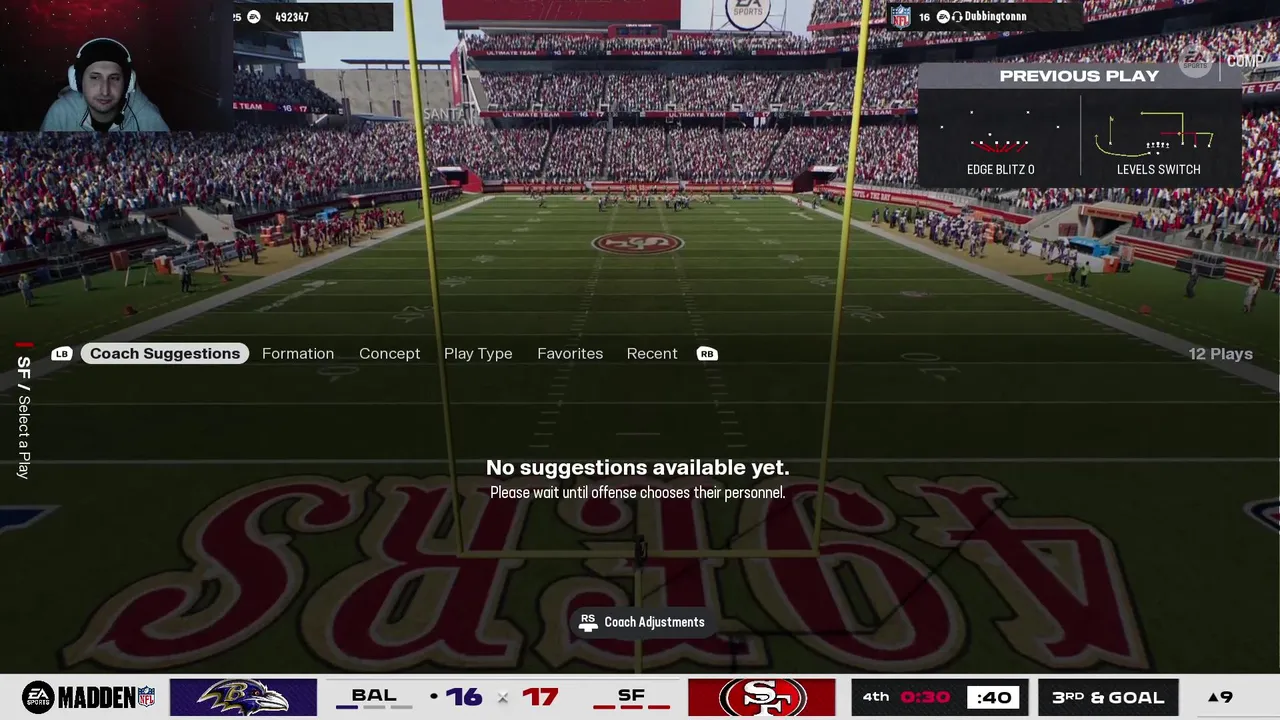Click the 492347 coin balance
This screenshot has height=720, width=1280.
tap(291, 17)
